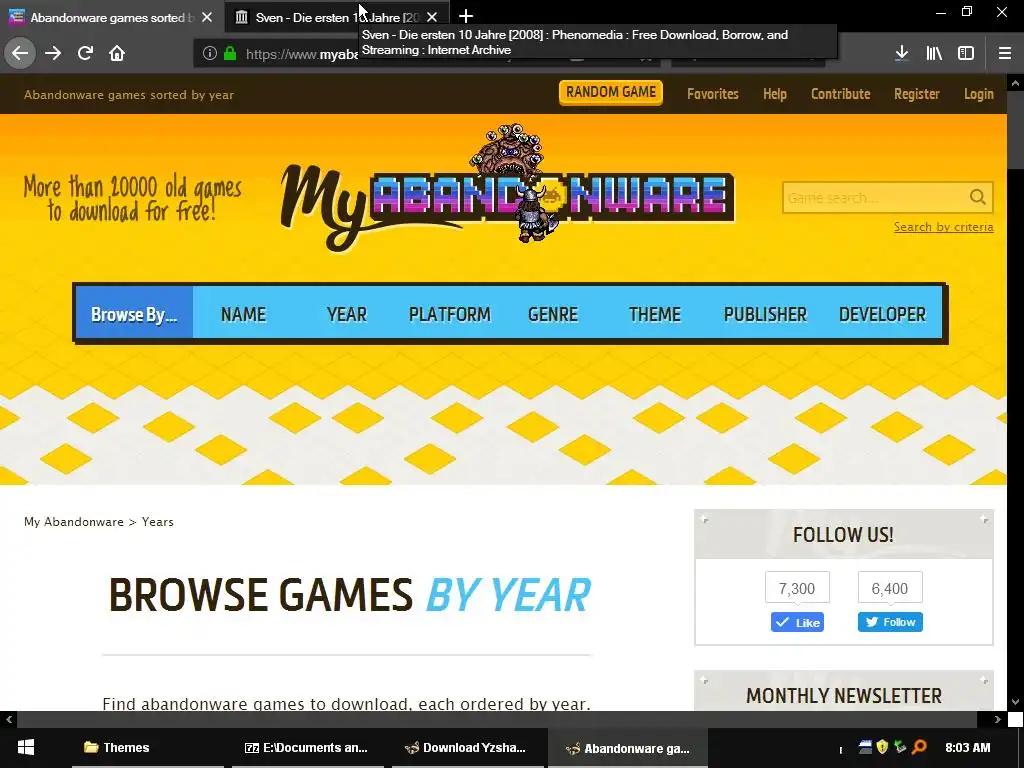The height and width of the screenshot is (768, 1024).
Task: Click the Facebook Like button
Action: pyautogui.click(x=797, y=622)
